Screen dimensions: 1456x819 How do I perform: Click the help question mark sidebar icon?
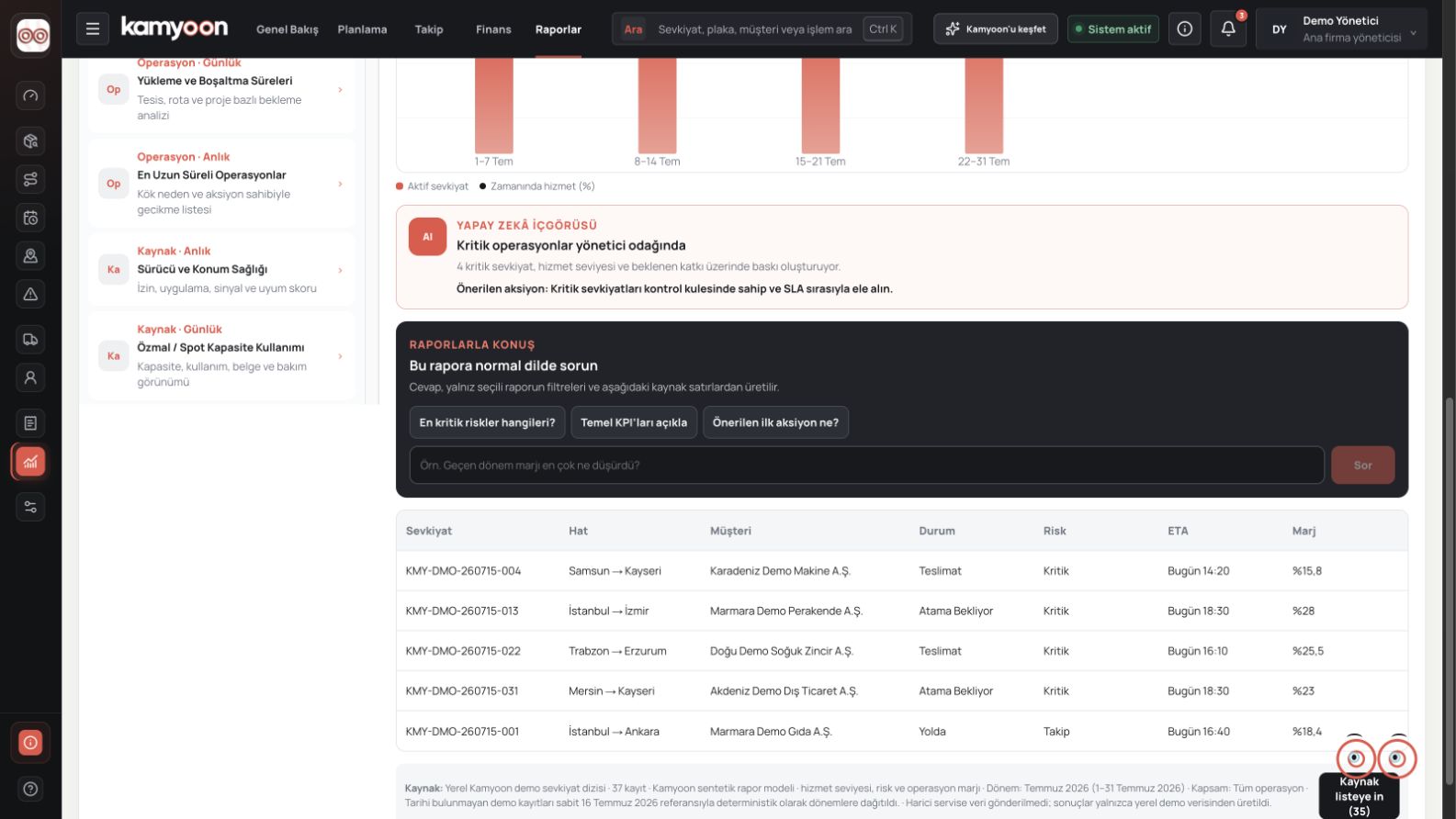point(30,789)
